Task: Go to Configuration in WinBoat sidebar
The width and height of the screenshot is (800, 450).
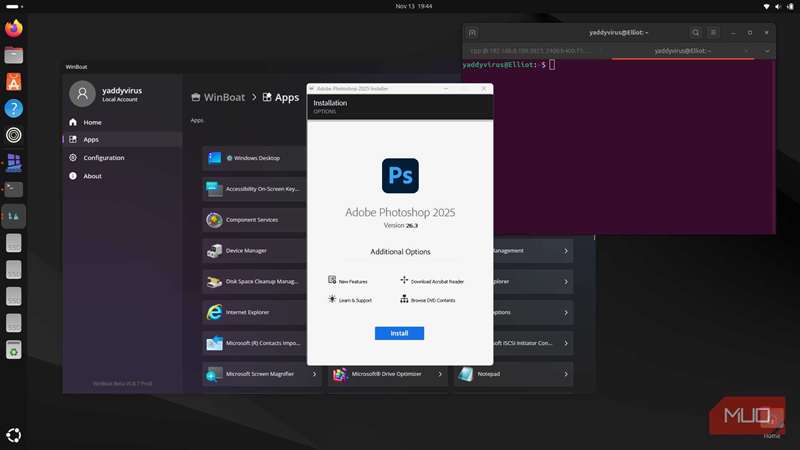Action: tap(103, 158)
